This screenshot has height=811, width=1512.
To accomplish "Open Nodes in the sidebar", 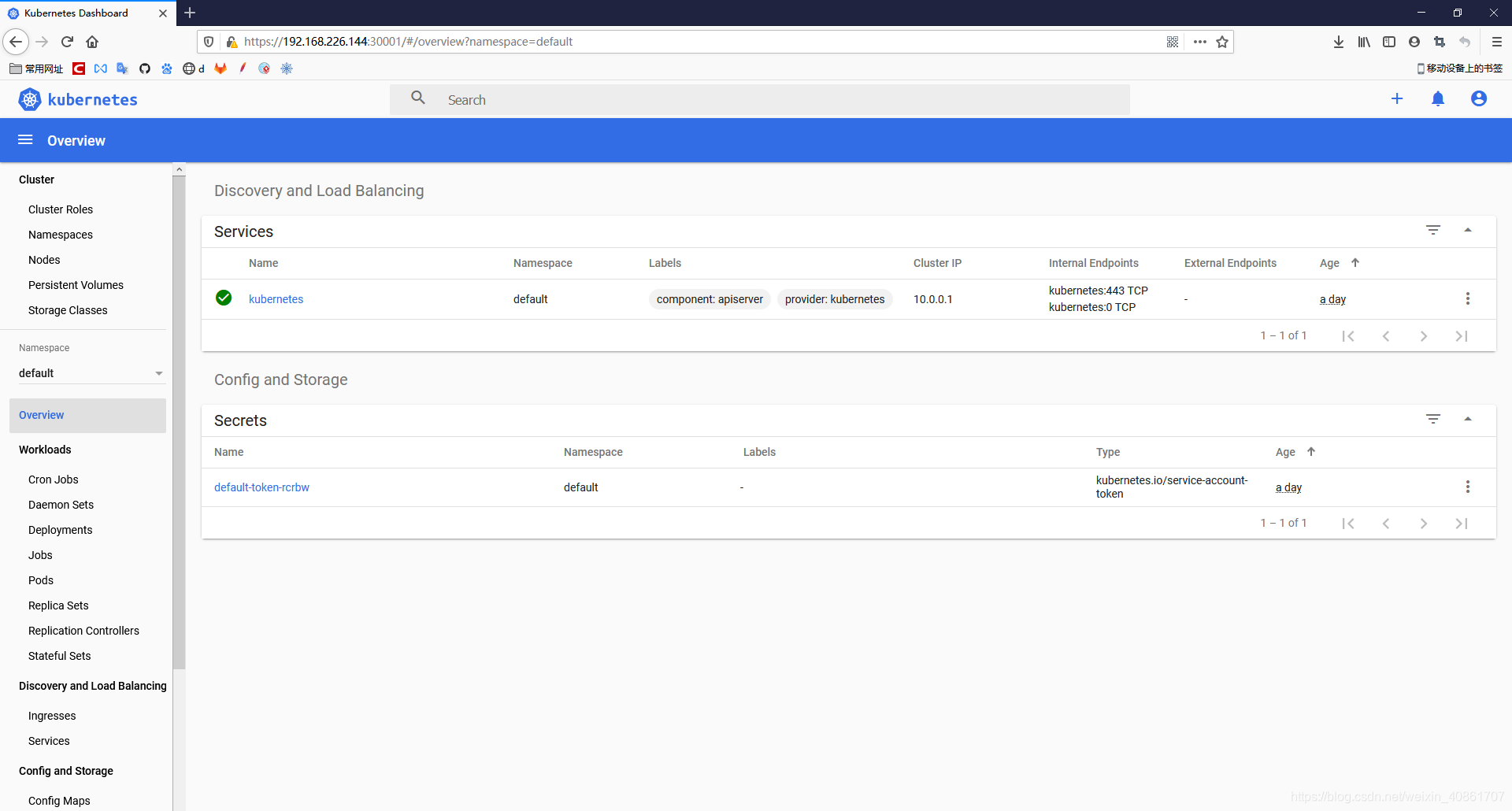I will tap(44, 260).
